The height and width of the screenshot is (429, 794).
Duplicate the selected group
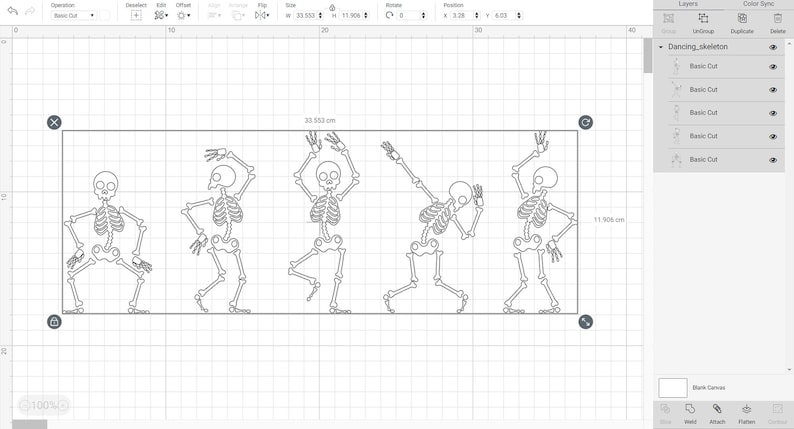click(x=742, y=18)
